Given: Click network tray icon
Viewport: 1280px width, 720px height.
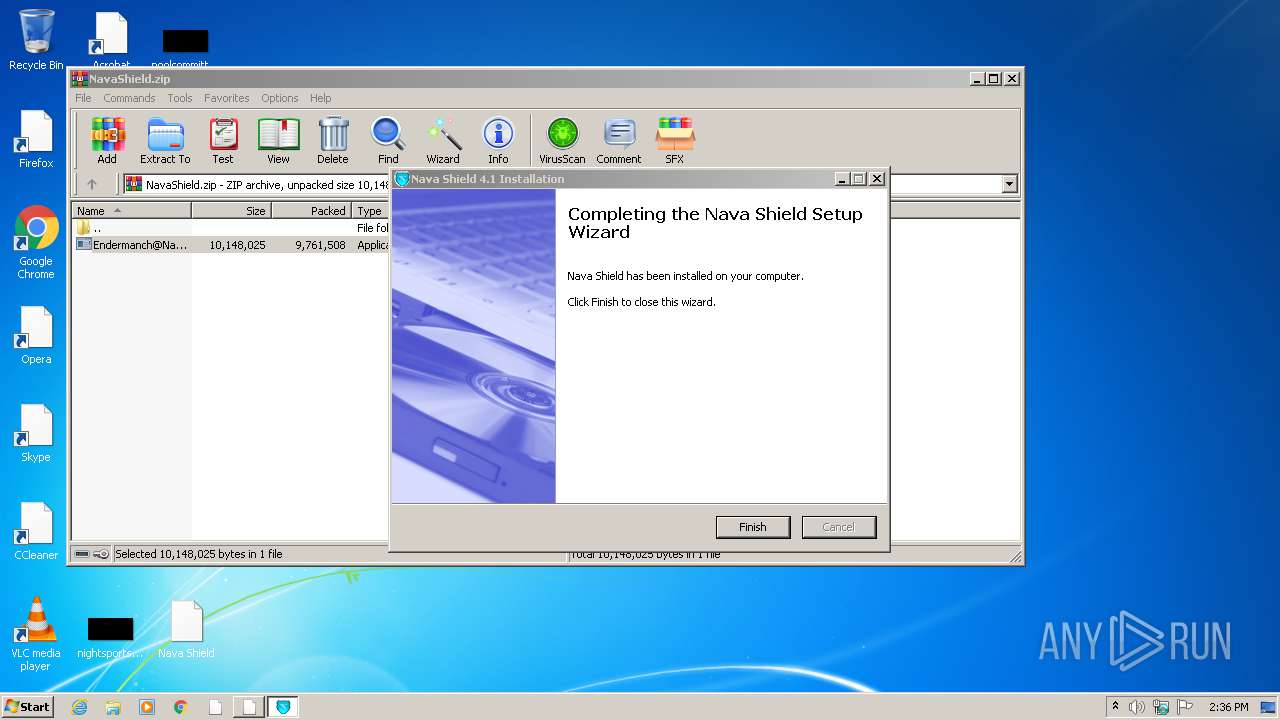Looking at the screenshot, I should pyautogui.click(x=1161, y=707).
